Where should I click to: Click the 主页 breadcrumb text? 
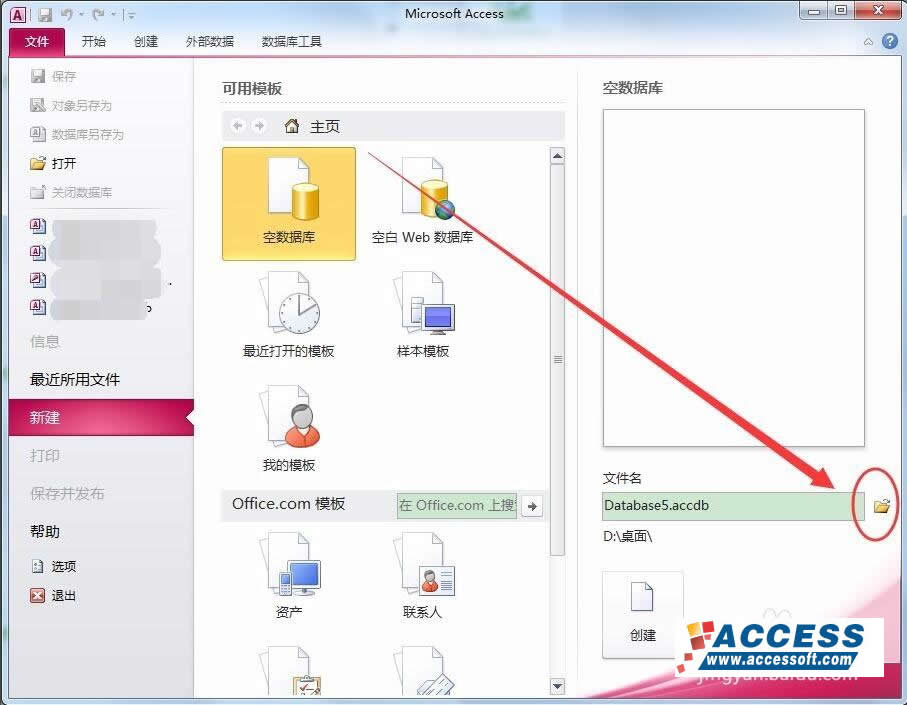click(x=325, y=126)
